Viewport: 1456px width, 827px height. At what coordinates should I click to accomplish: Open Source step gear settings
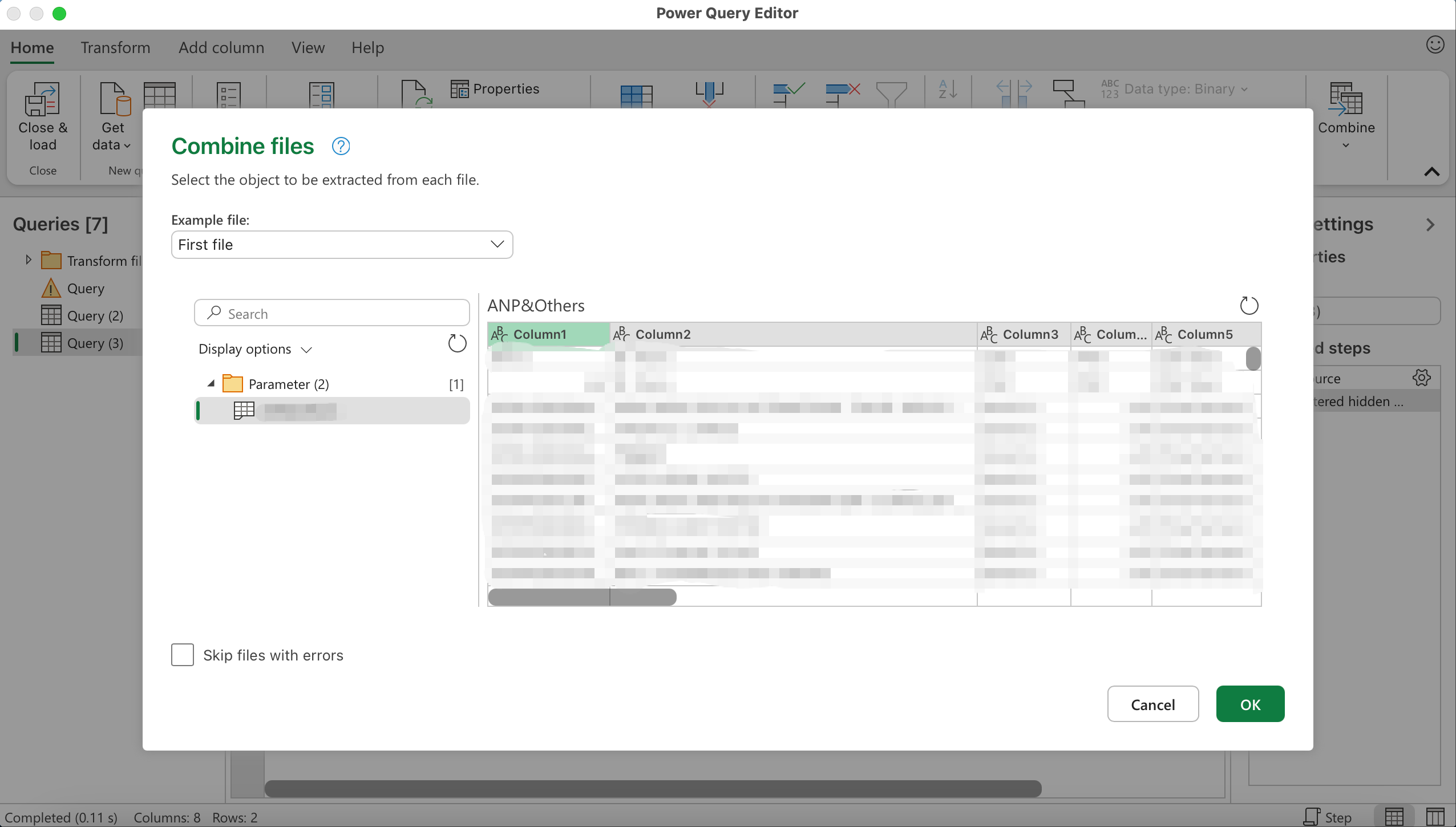click(1421, 378)
